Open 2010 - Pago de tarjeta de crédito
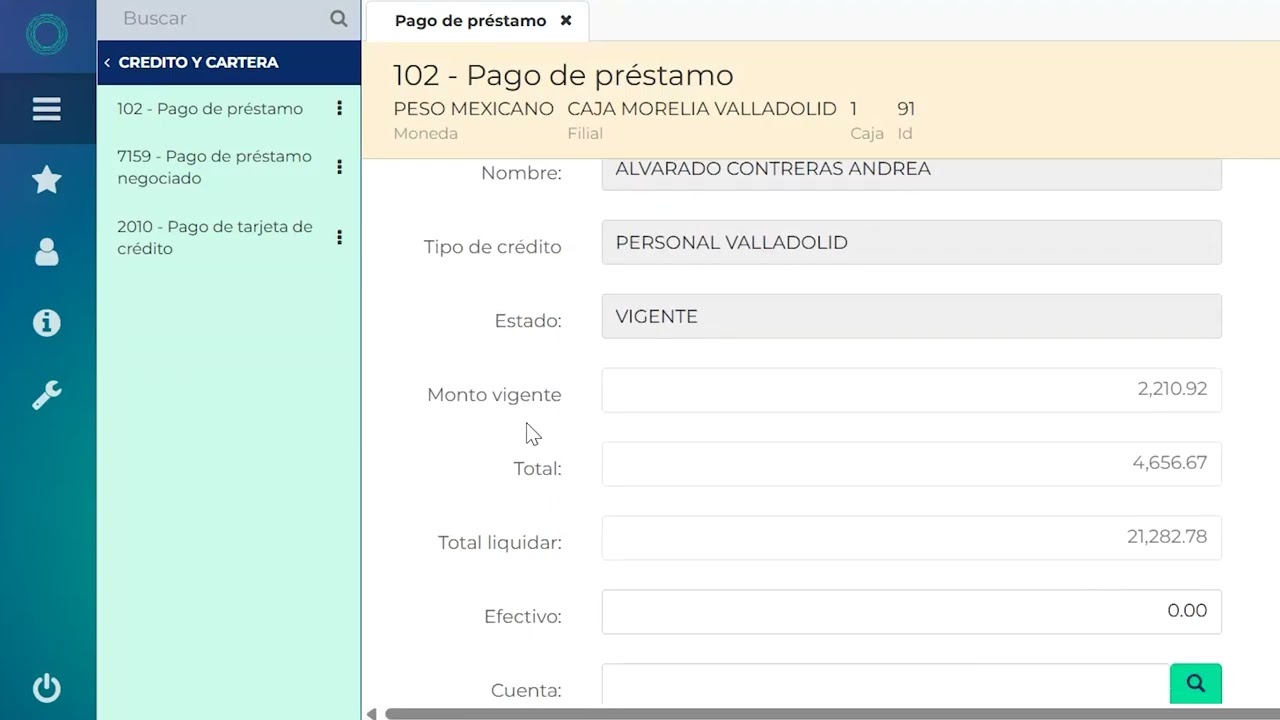This screenshot has height=720, width=1280. click(x=215, y=237)
